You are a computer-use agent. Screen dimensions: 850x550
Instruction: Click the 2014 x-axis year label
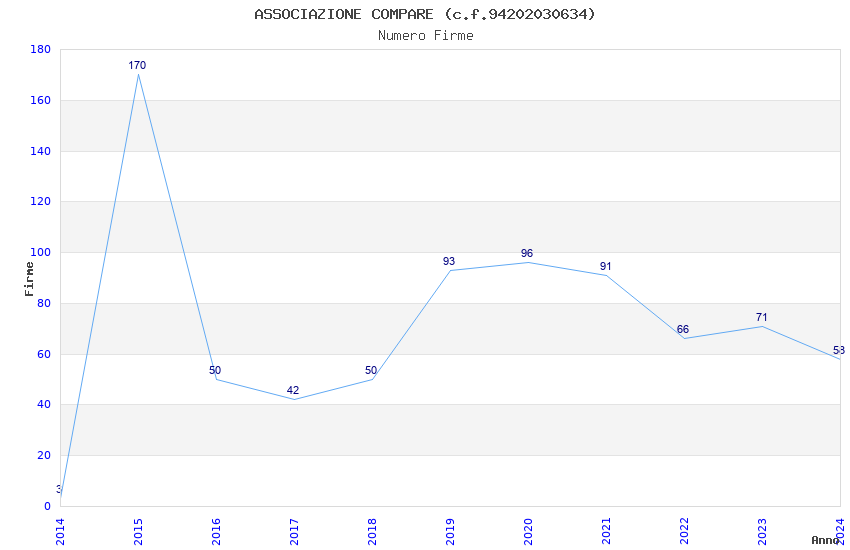(x=60, y=532)
